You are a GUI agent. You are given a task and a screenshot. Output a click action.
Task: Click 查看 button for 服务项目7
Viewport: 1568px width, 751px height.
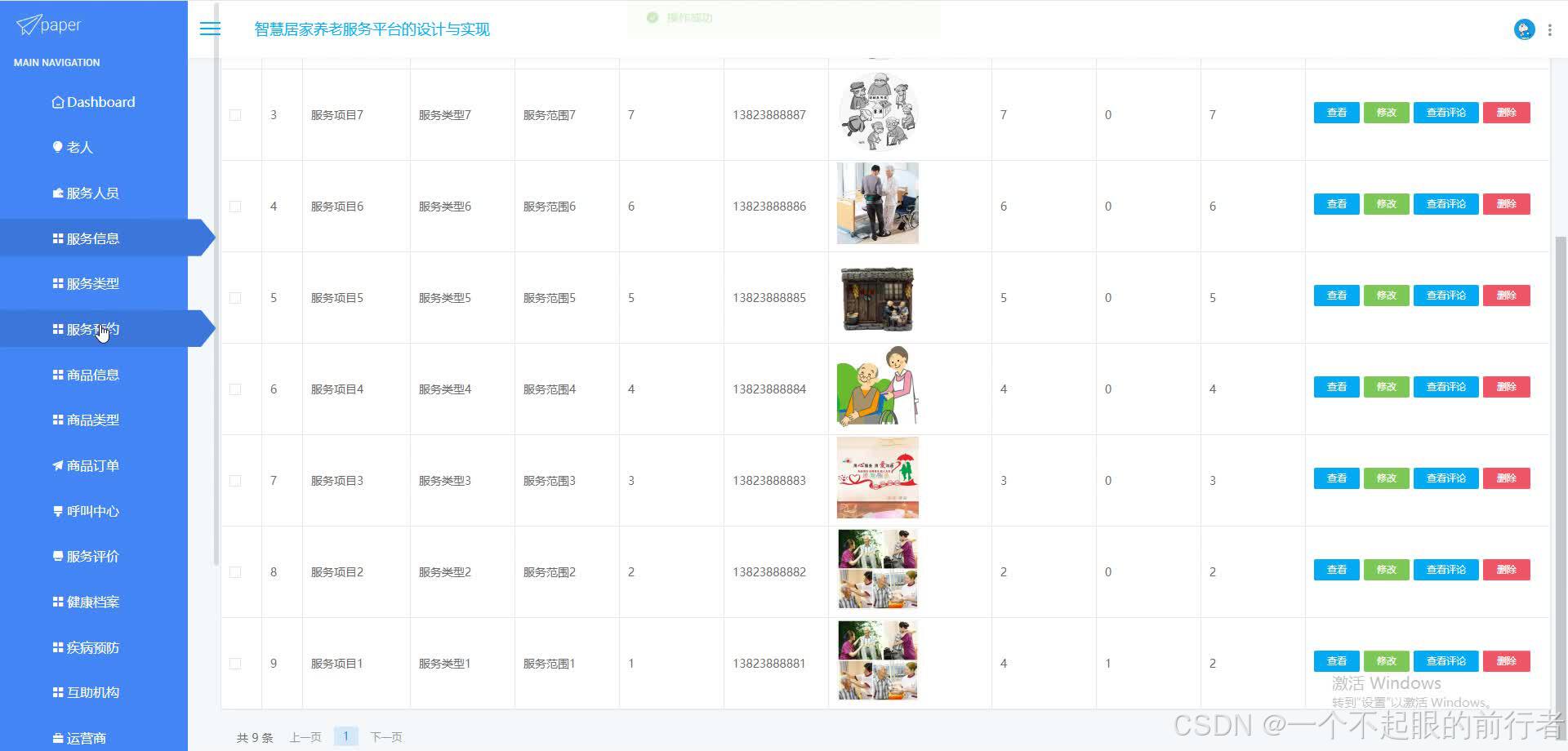coord(1336,113)
